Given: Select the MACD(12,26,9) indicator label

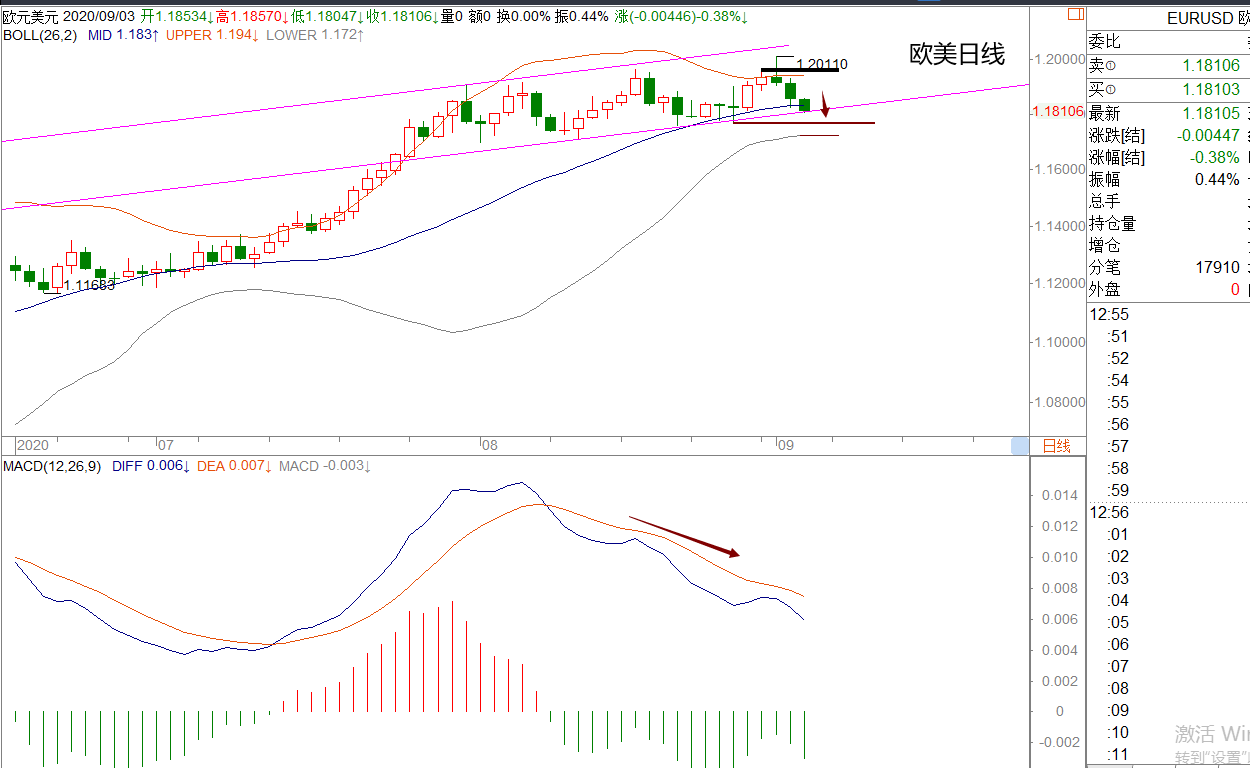Looking at the screenshot, I should pyautogui.click(x=52, y=466).
